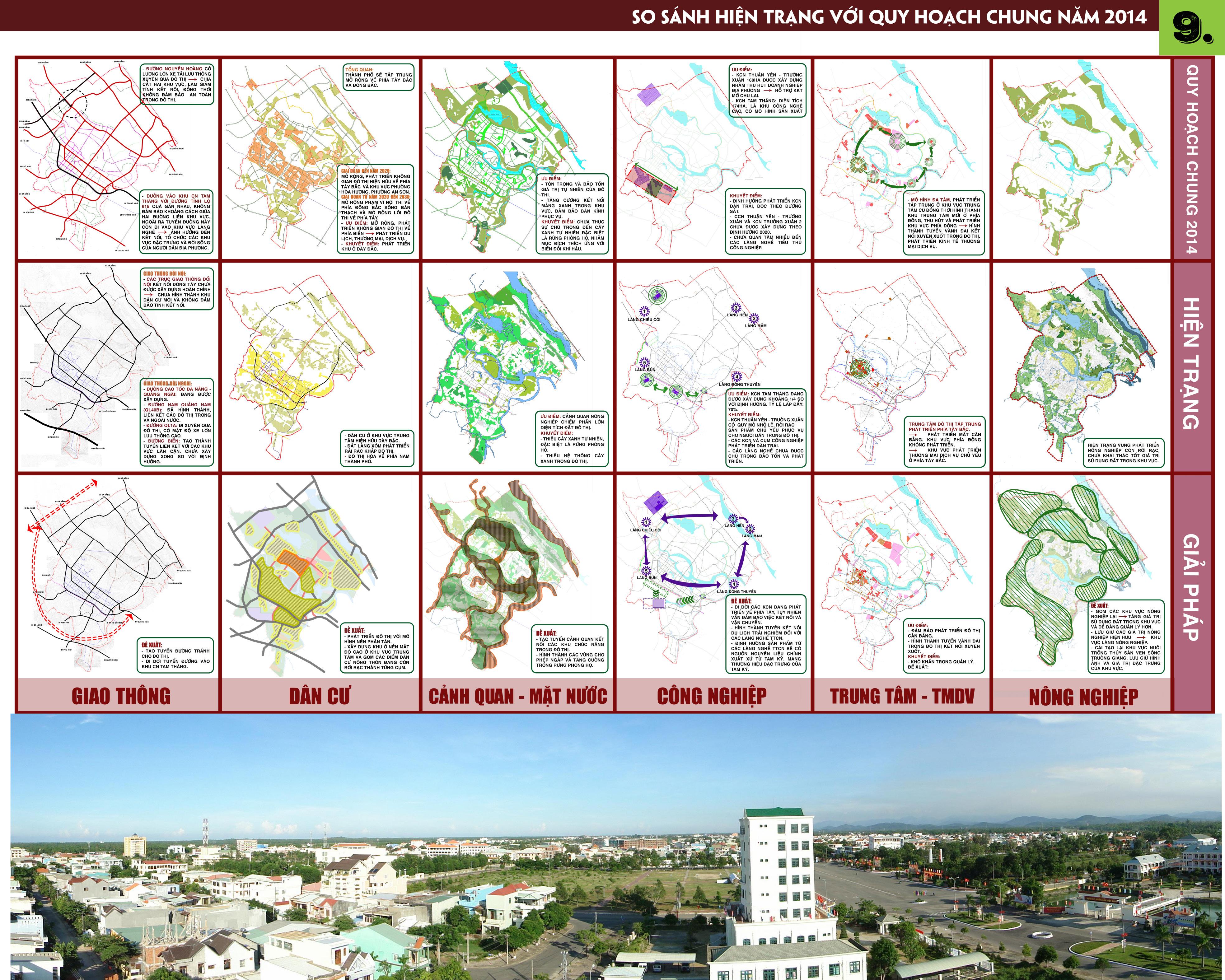Viewport: 1225px width, 980px height.
Task: Click the QUY HOẠCH CHUNG 2014 row label
Action: coord(1191,159)
